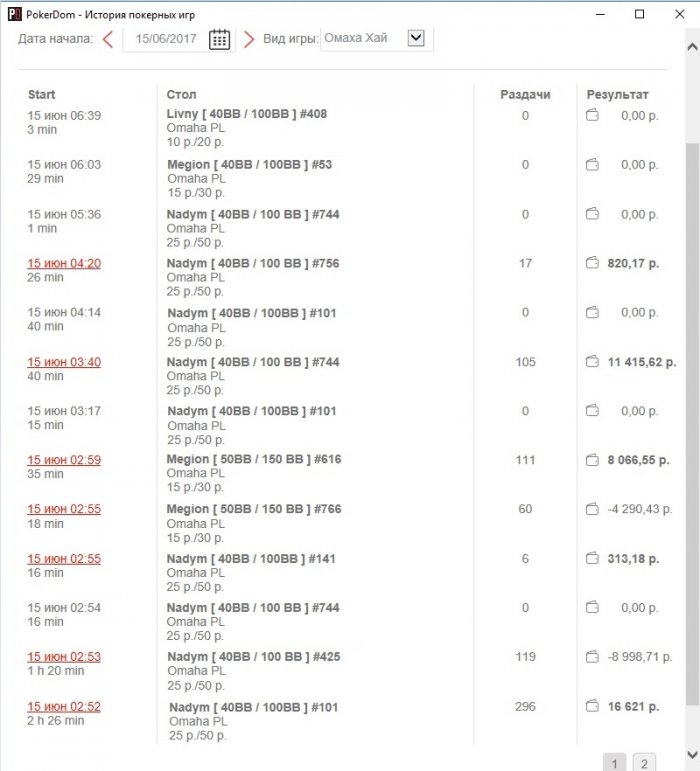
Task: Click wallet icon beside -4 290,43 р. result
Action: pyautogui.click(x=592, y=509)
